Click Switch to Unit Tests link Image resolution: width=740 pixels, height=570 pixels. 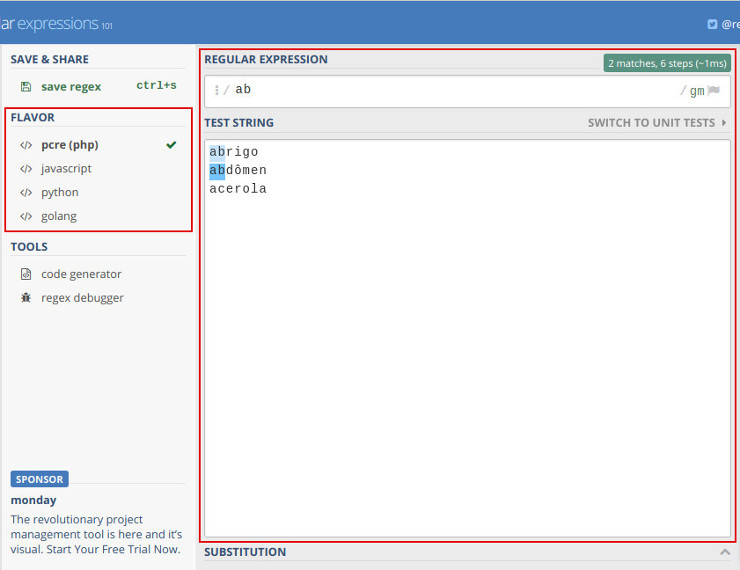[x=651, y=123]
